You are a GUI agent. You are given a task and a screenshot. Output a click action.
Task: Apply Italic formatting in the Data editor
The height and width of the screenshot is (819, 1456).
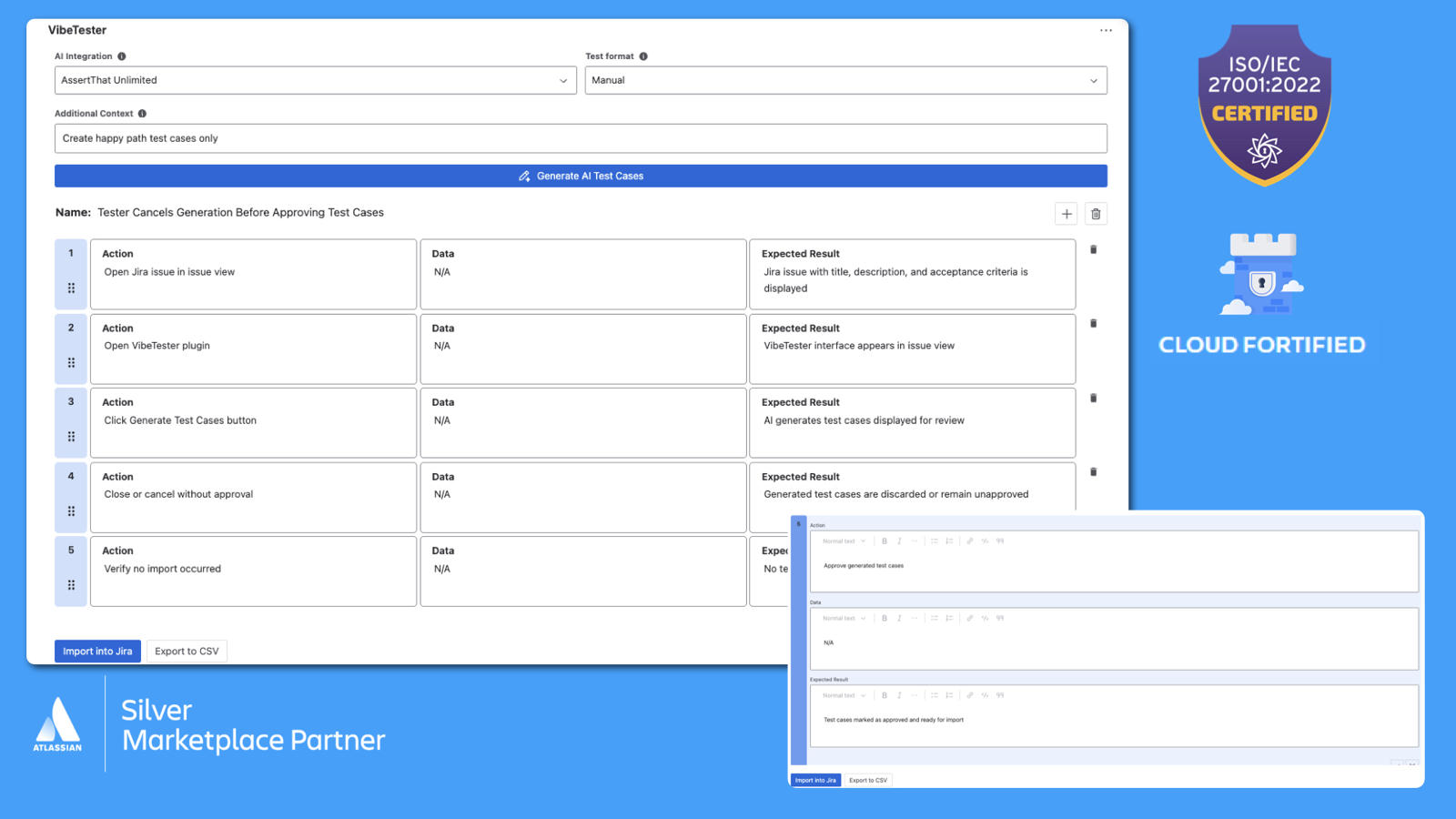click(899, 618)
